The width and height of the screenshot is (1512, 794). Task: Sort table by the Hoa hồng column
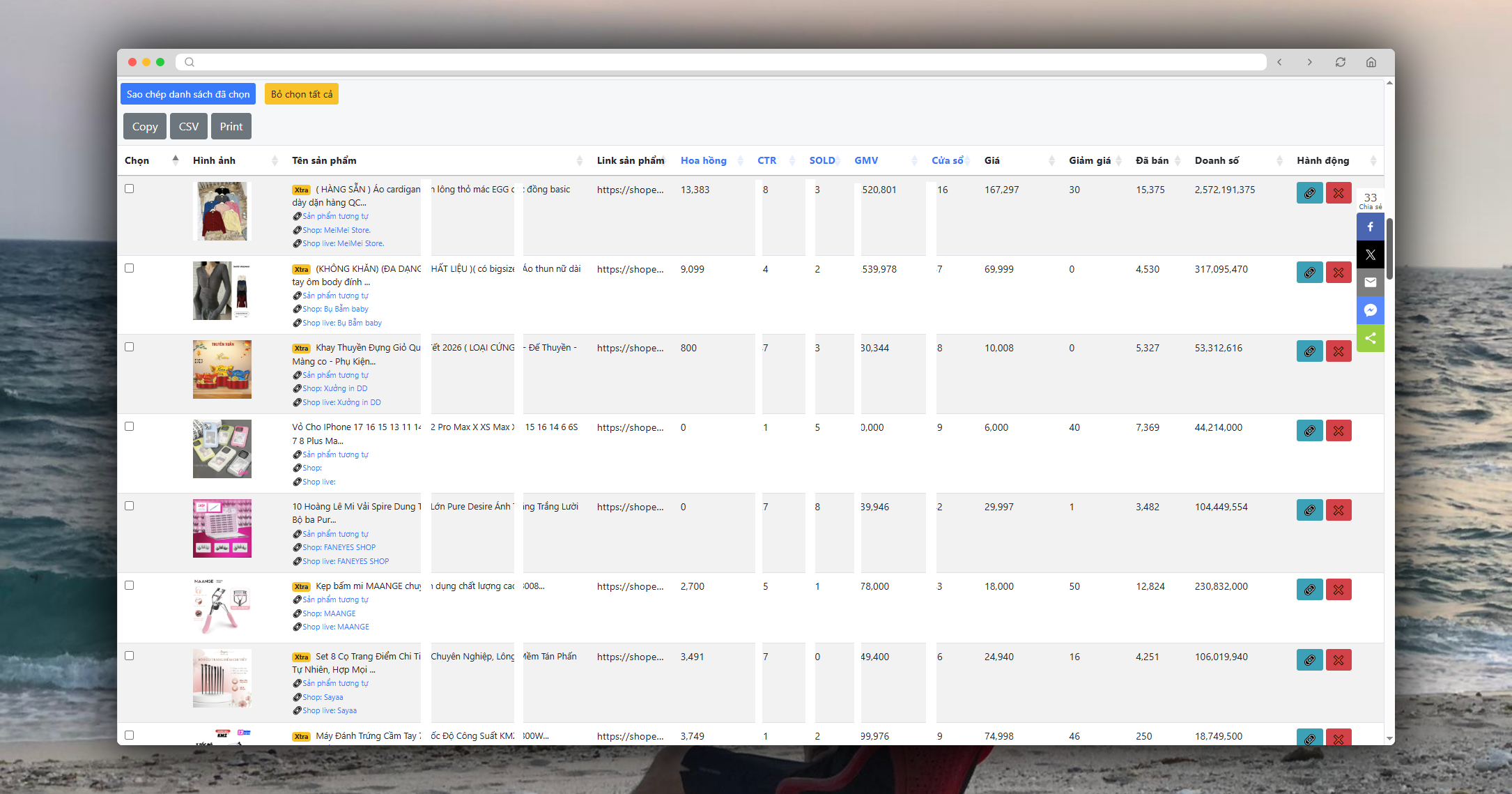pyautogui.click(x=703, y=160)
